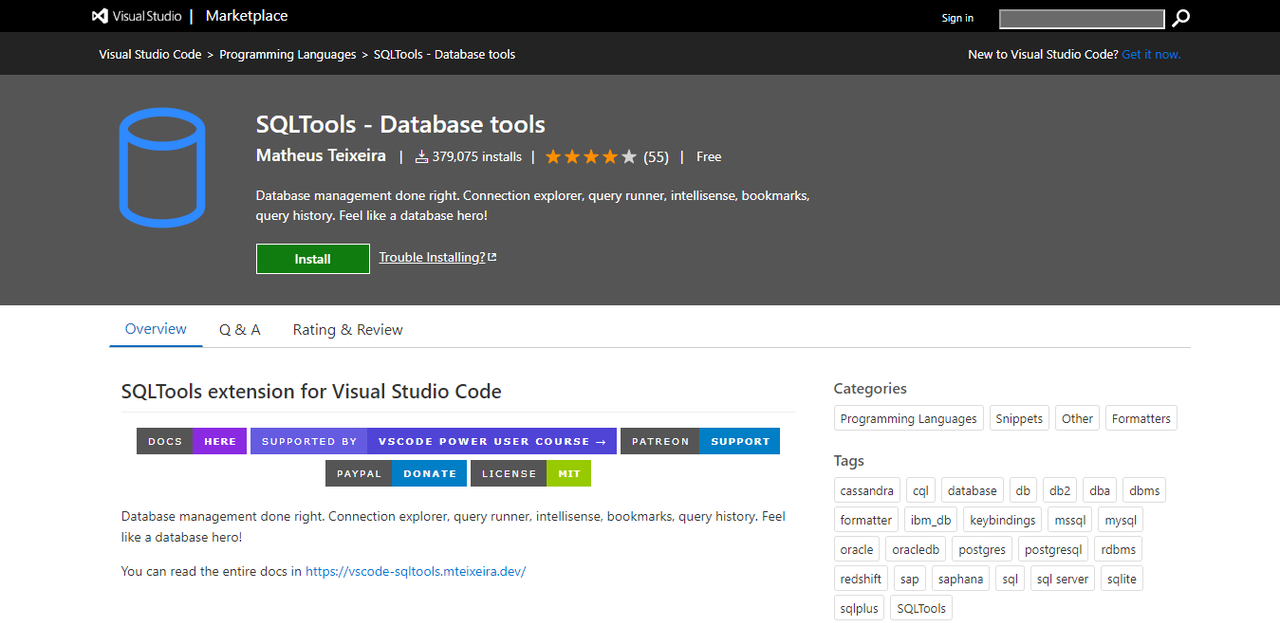Click the search magnifier icon

pos(1181,18)
